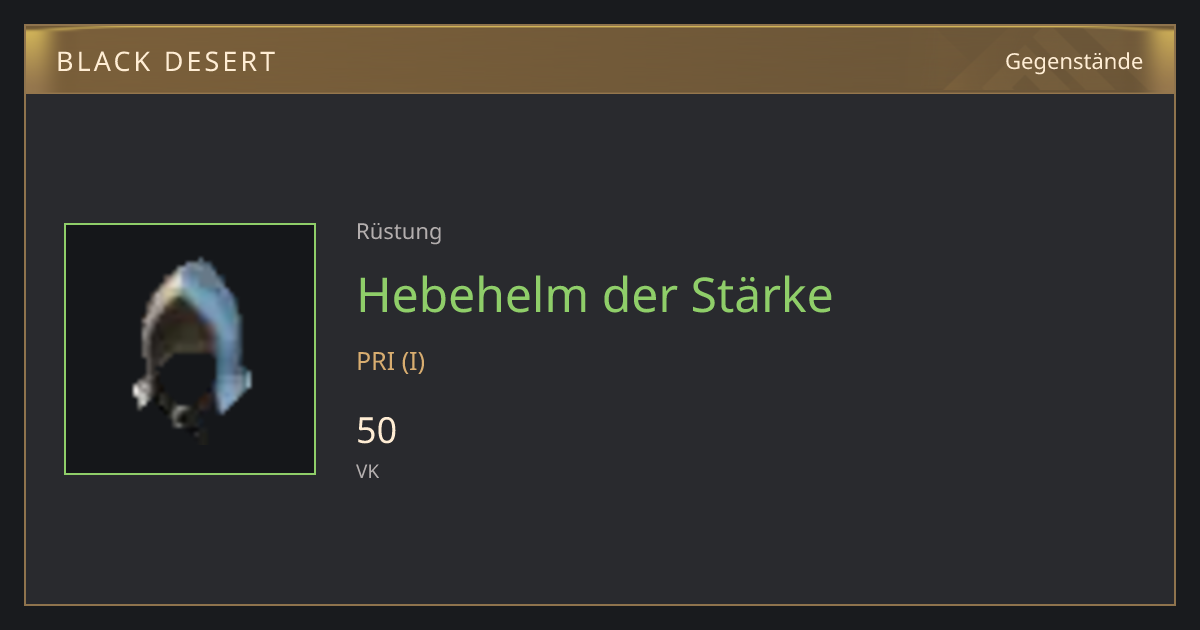The height and width of the screenshot is (630, 1200).
Task: Click the BLACK DESERT header title
Action: tap(167, 62)
